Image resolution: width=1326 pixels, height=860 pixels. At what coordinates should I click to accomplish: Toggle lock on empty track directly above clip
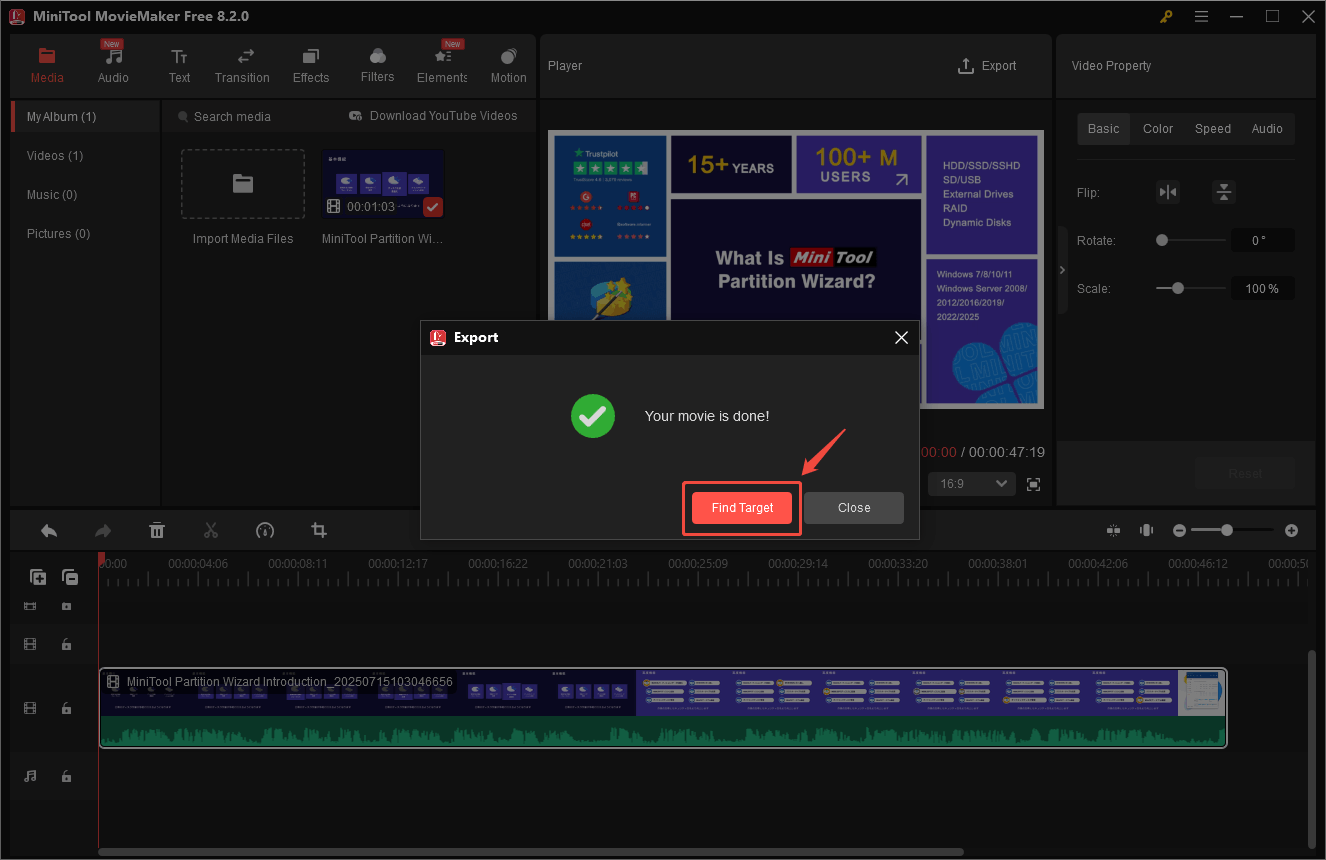[x=66, y=645]
